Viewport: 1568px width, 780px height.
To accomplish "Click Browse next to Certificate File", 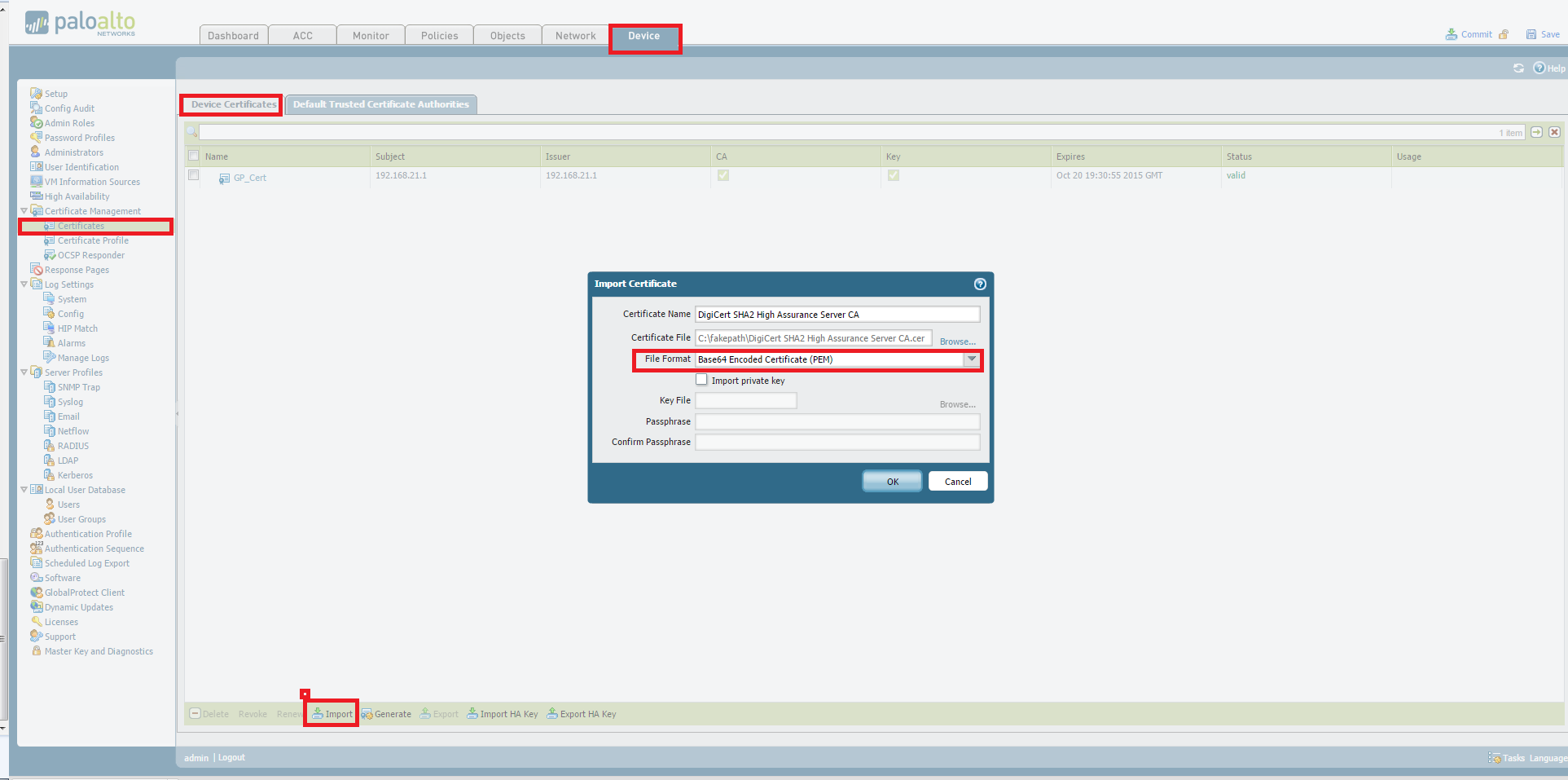I will point(956,341).
